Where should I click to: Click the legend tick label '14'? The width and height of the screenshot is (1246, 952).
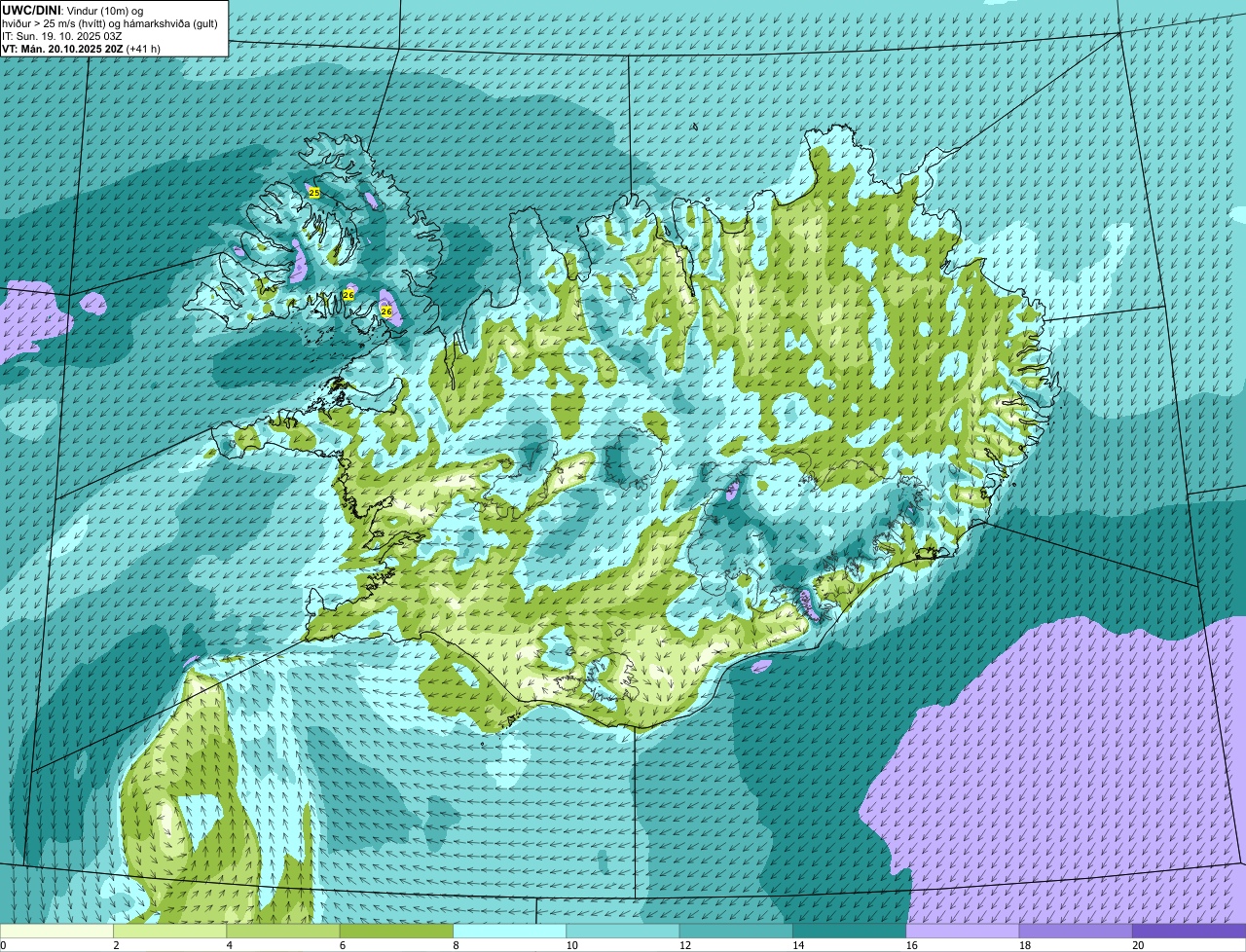[x=798, y=945]
